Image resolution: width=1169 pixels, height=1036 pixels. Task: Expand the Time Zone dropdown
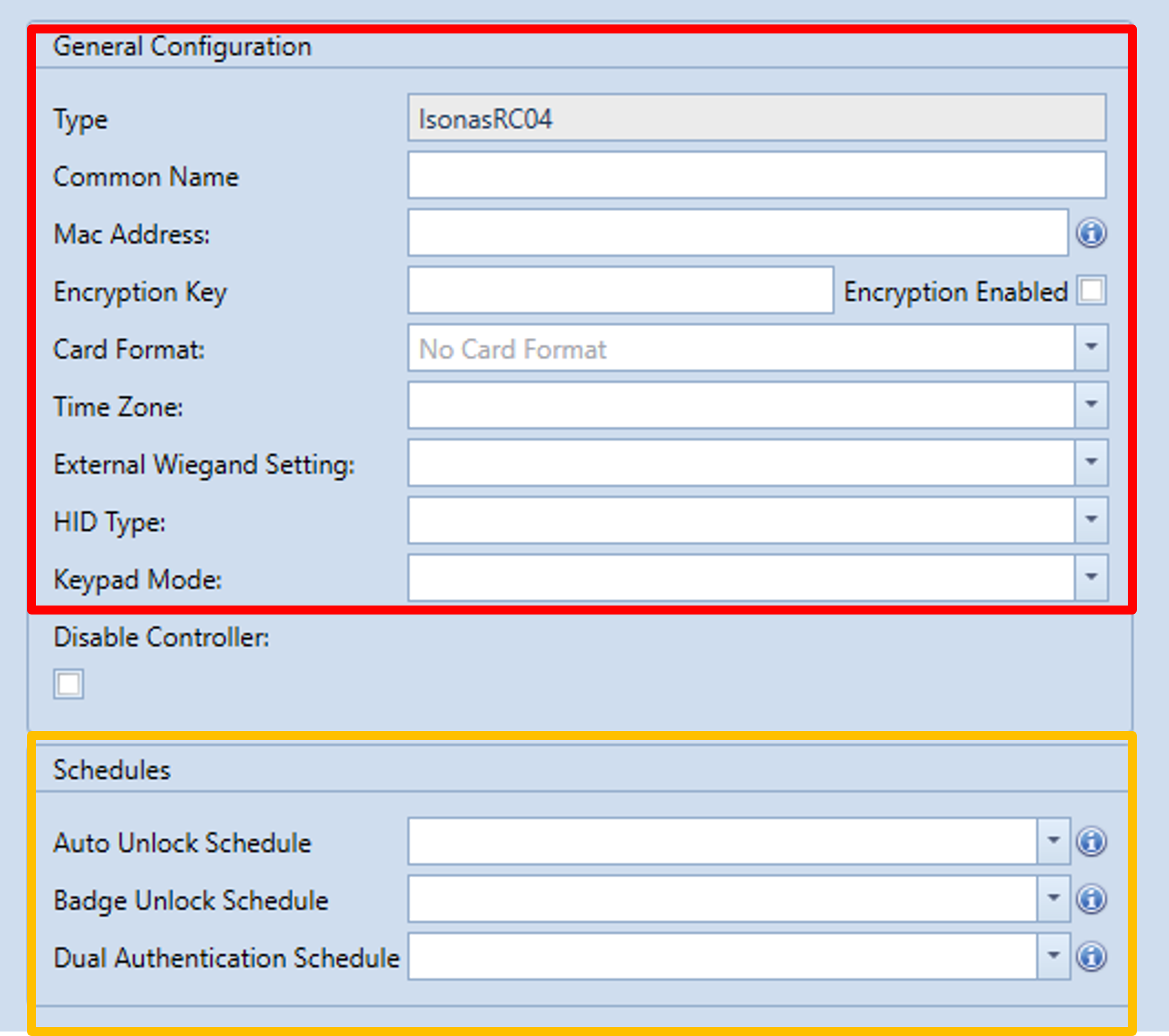pos(1091,405)
